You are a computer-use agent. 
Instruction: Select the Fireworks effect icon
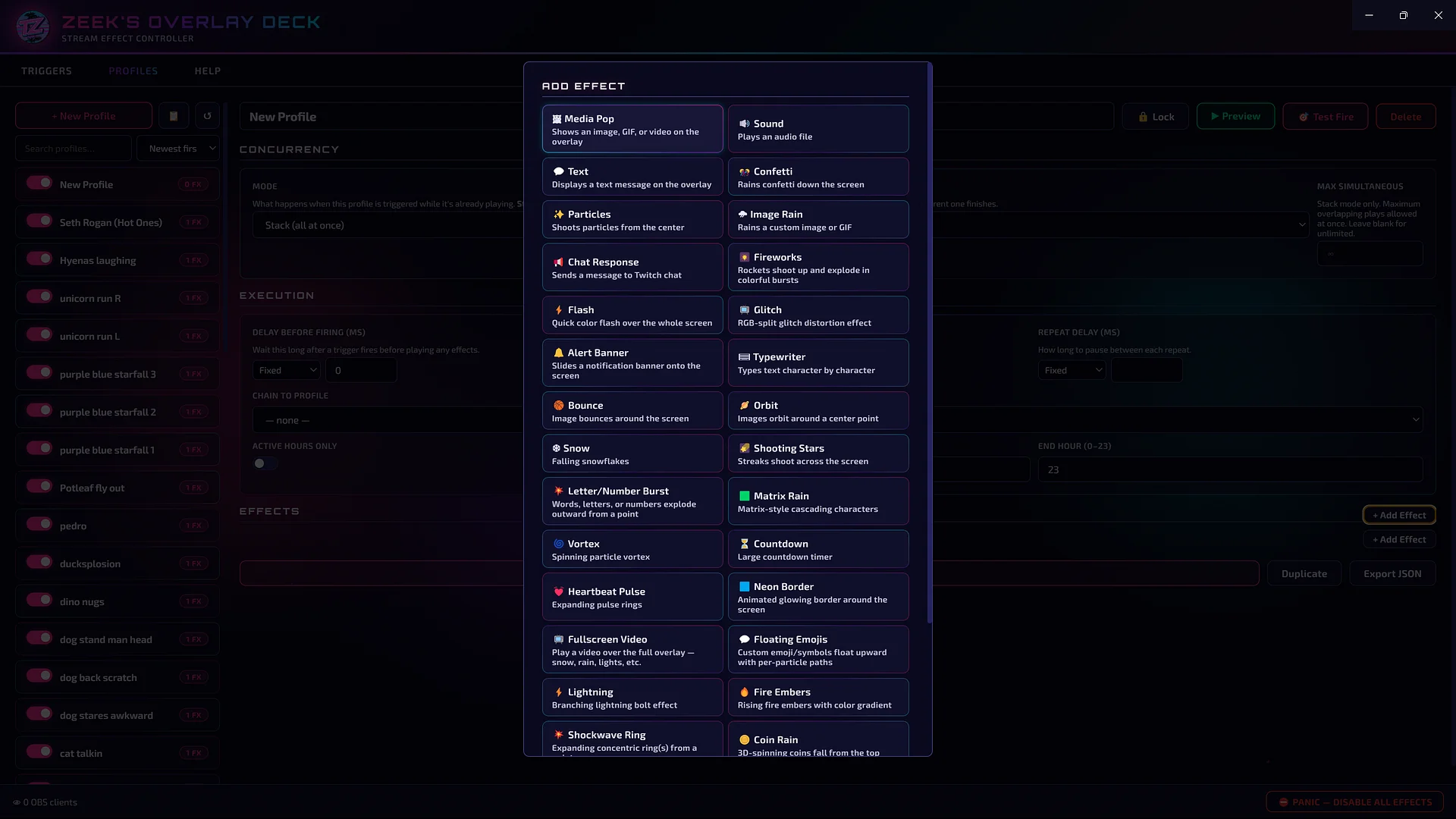click(744, 258)
